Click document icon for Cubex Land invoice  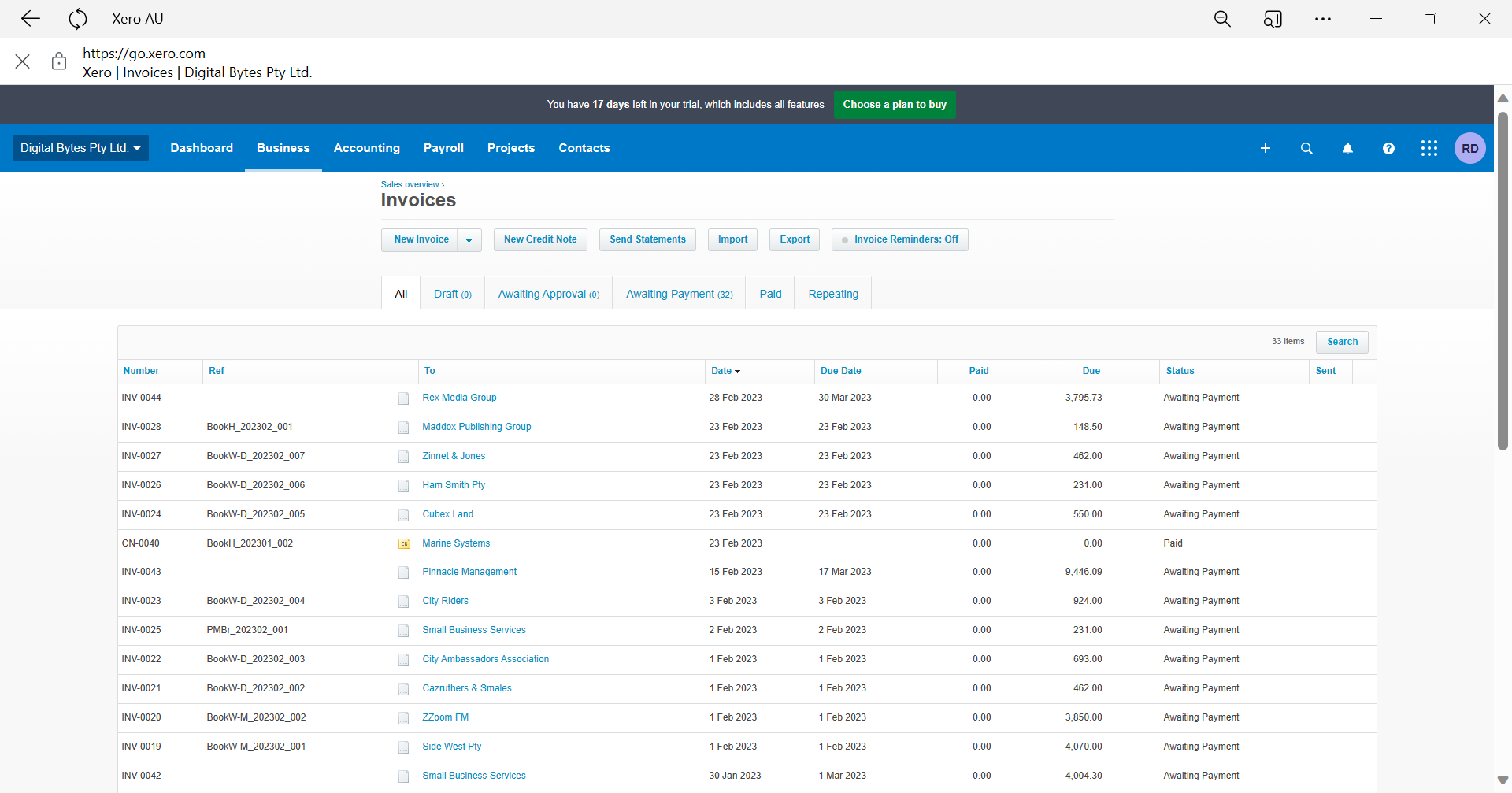tap(403, 515)
